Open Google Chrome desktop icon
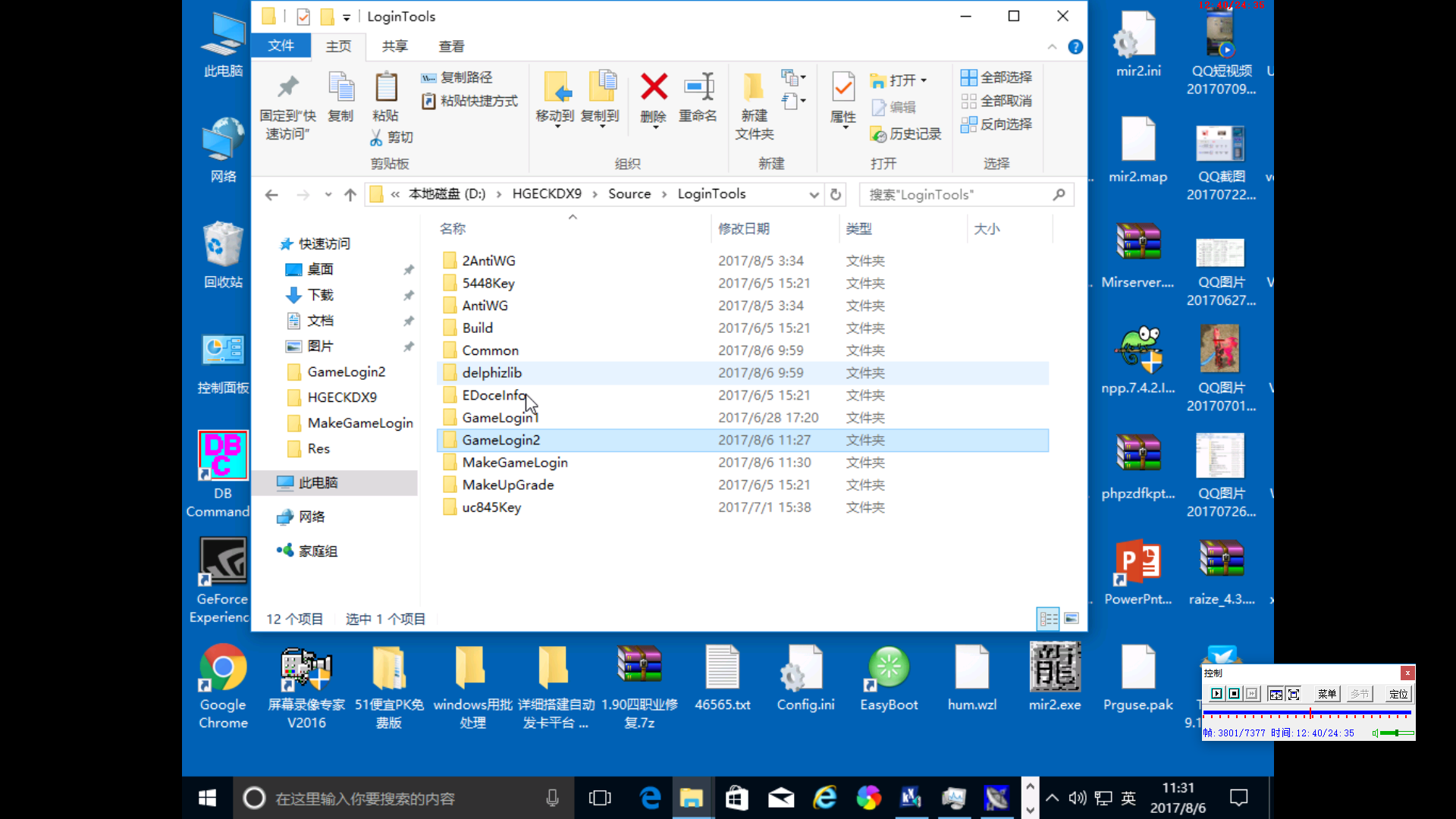The height and width of the screenshot is (819, 1456). pyautogui.click(x=223, y=687)
